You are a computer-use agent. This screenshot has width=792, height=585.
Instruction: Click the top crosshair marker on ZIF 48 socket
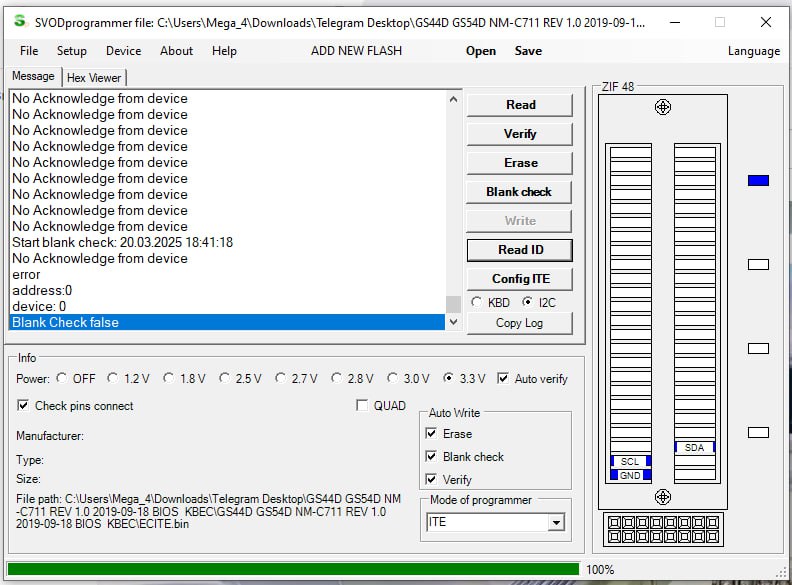pyautogui.click(x=662, y=107)
